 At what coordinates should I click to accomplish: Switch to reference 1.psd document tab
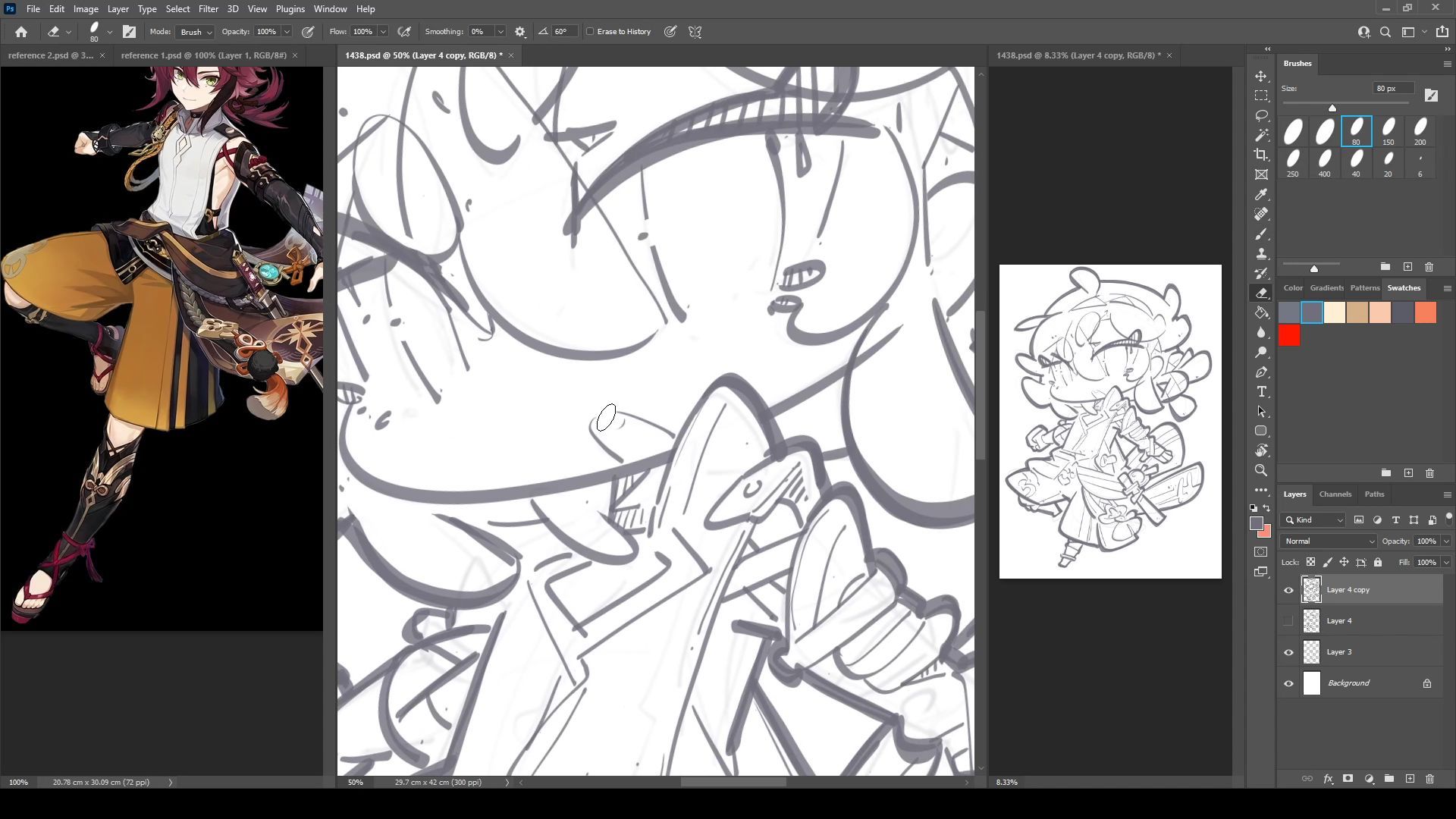pos(203,55)
